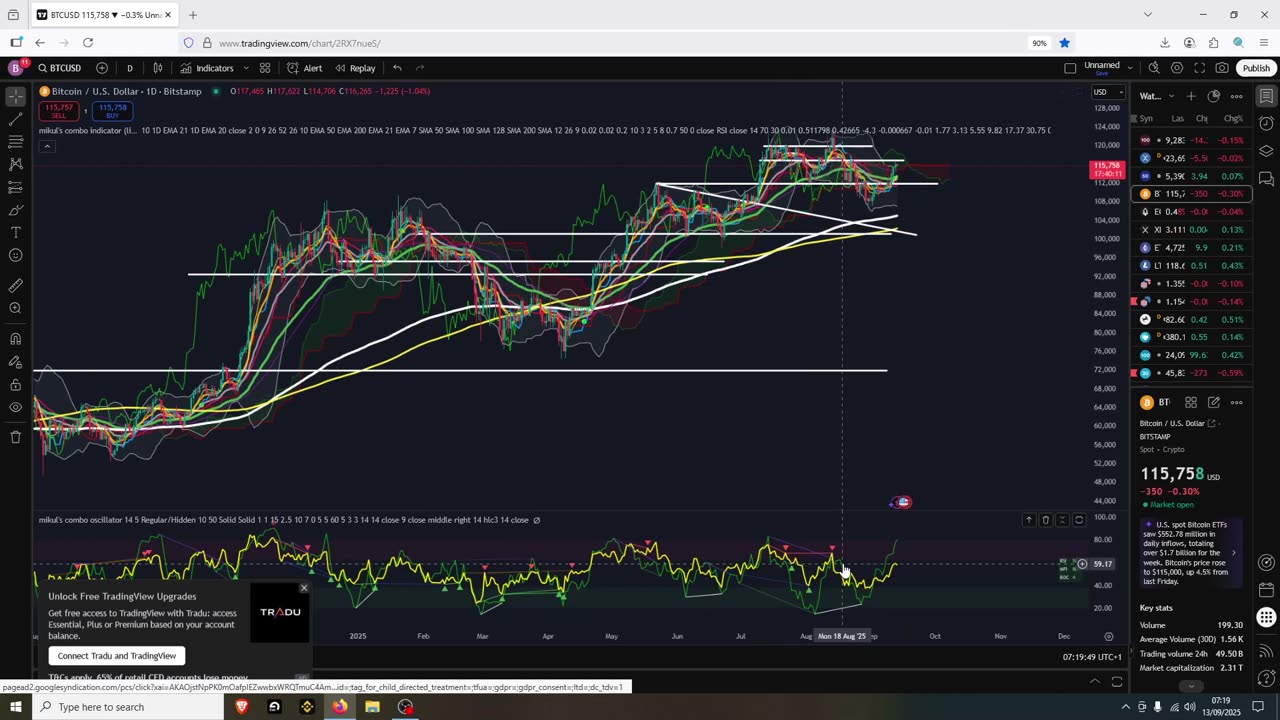Click the 115,758 BUY button
This screenshot has height=720, width=1280.
(x=113, y=110)
